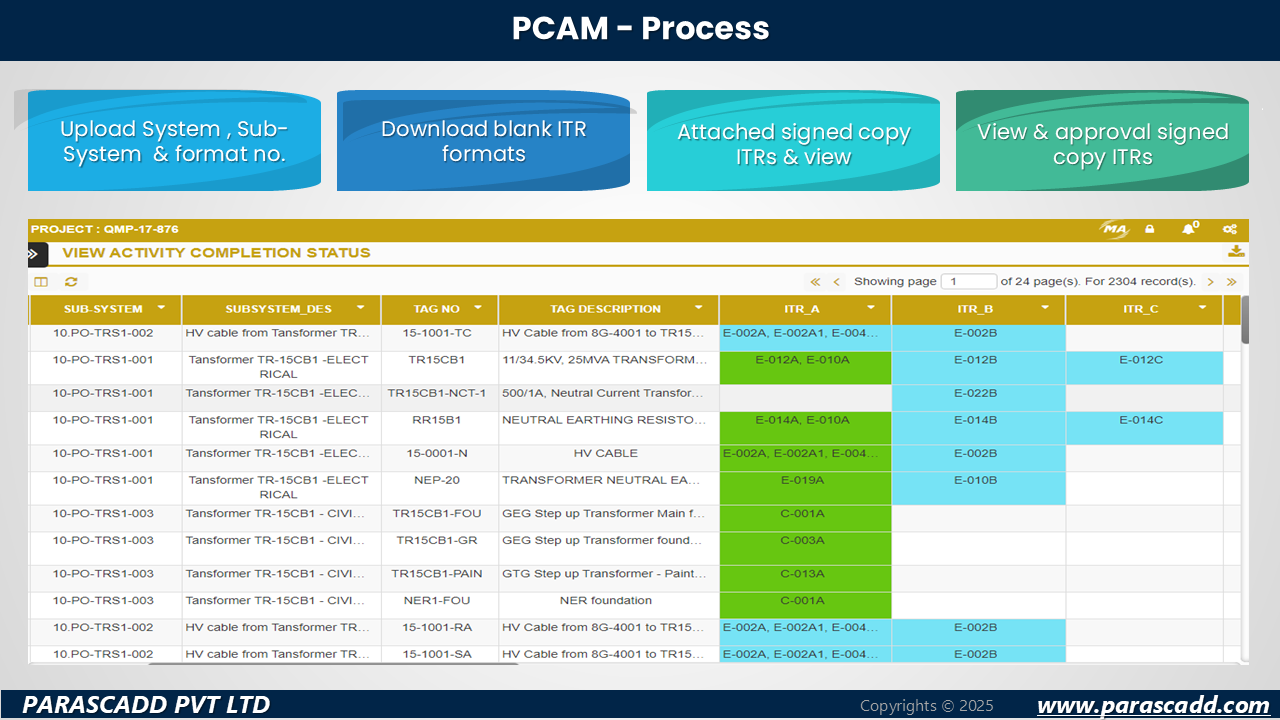Open the www.parascadd.com link
The height and width of the screenshot is (720, 1280).
[x=1153, y=705]
